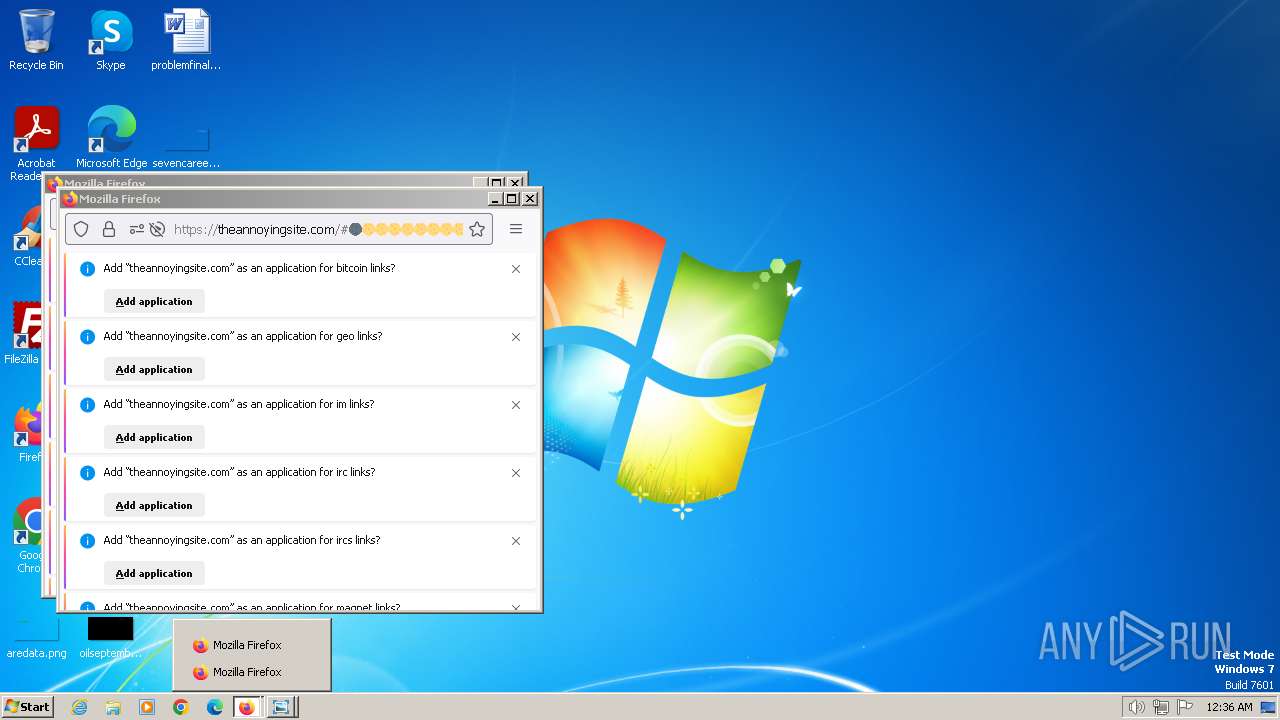Image resolution: width=1280 pixels, height=720 pixels.
Task: Click the info icon of im notification
Action: pyautogui.click(x=87, y=405)
